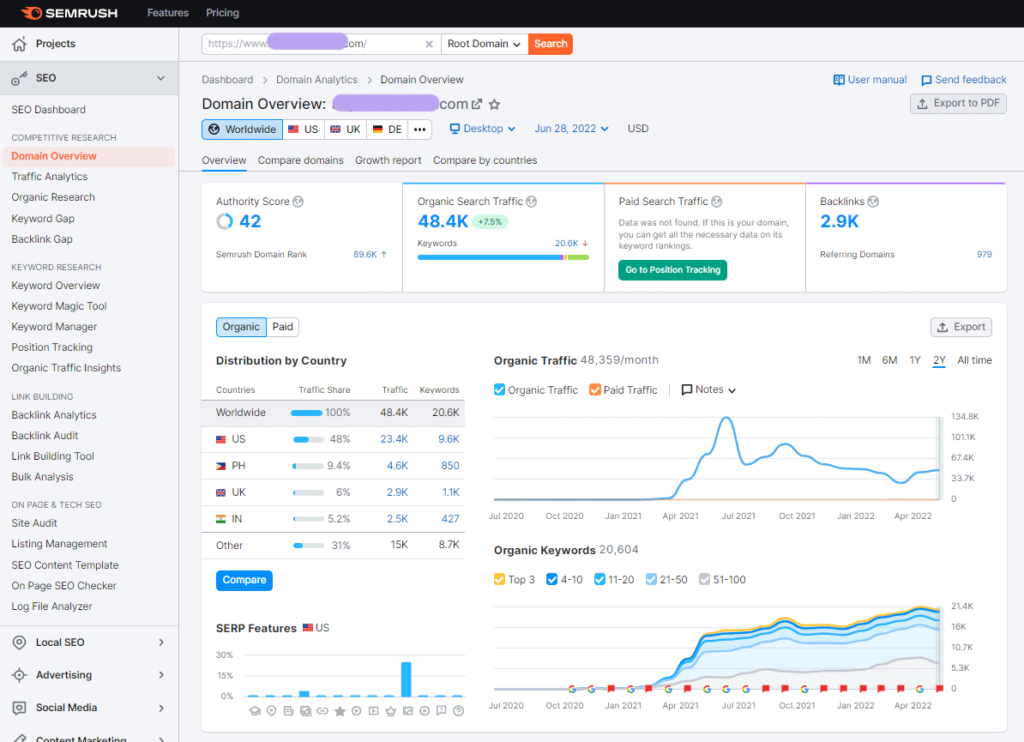Click the Semrush logo

point(69,12)
